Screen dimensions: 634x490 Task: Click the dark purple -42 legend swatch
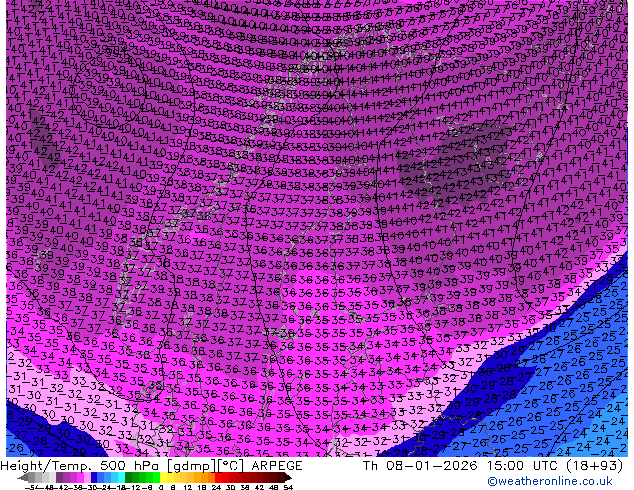click(x=59, y=477)
